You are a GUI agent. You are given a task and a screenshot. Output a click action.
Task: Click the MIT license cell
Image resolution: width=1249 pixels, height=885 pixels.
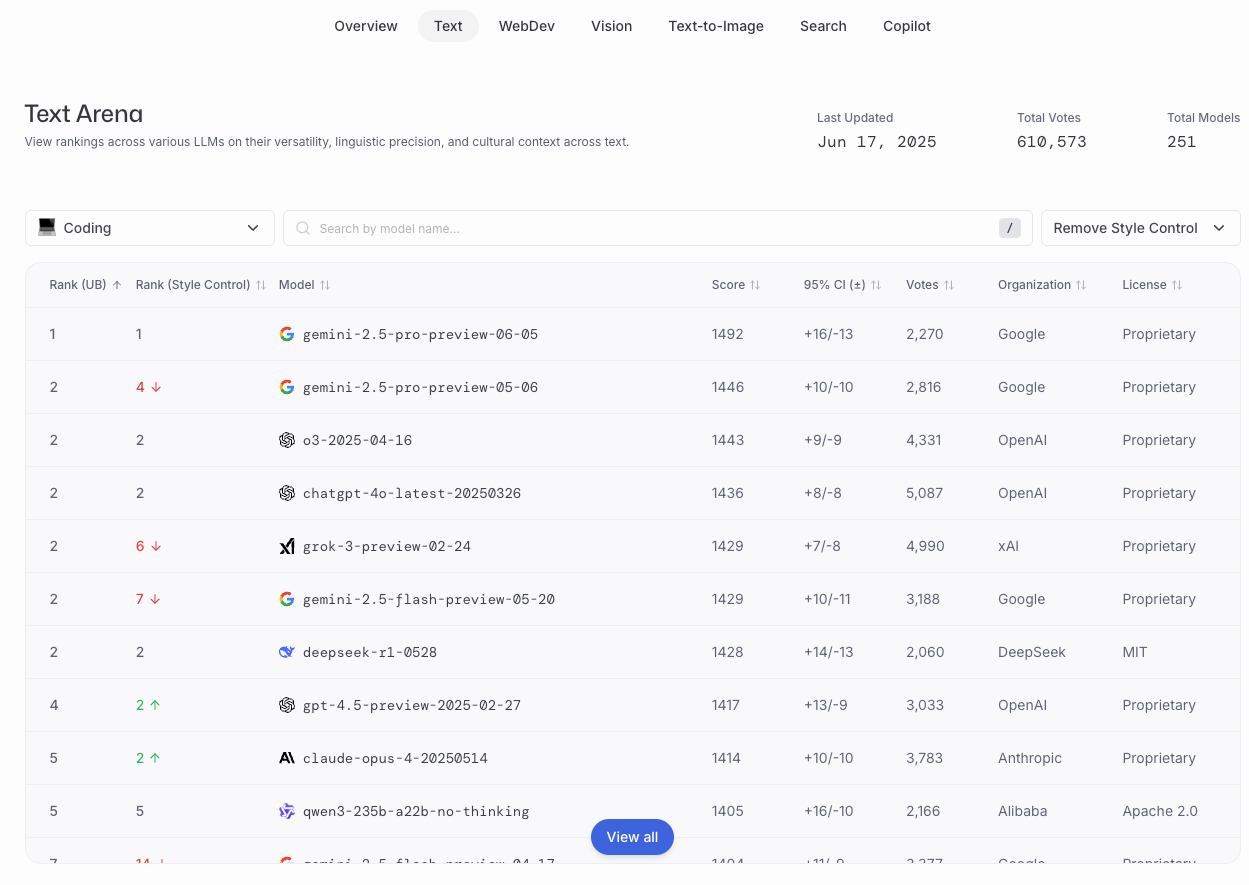click(1135, 652)
